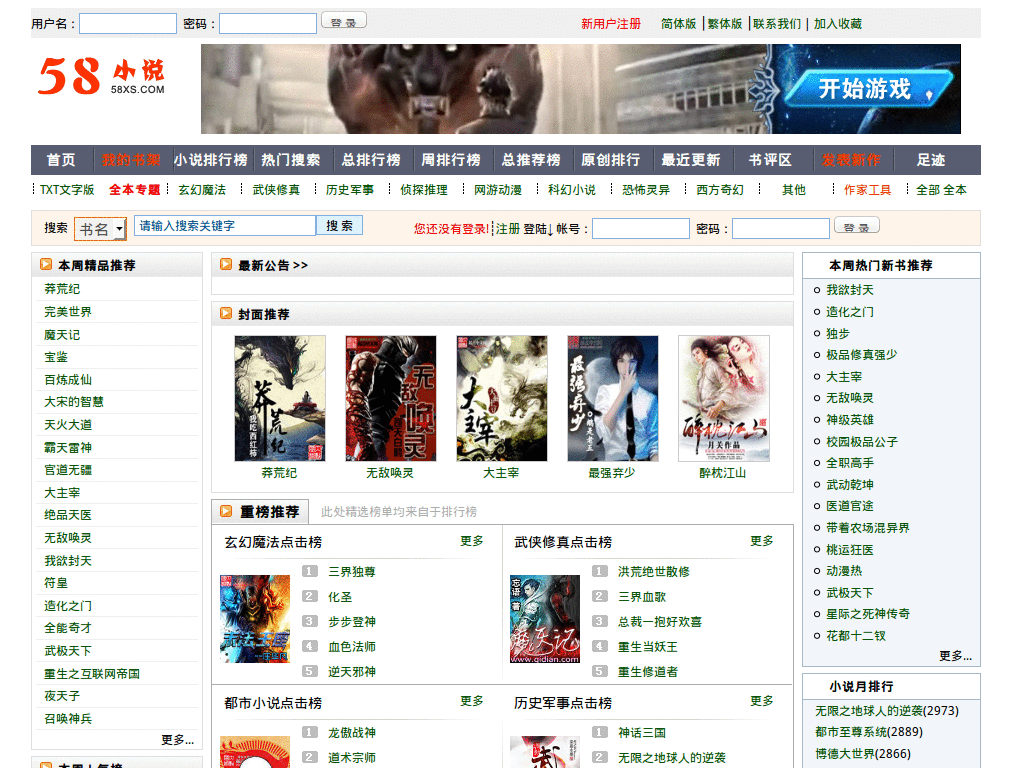Open 足迹 in the navigation bar
Image resolution: width=1024 pixels, height=768 pixels.
931,160
